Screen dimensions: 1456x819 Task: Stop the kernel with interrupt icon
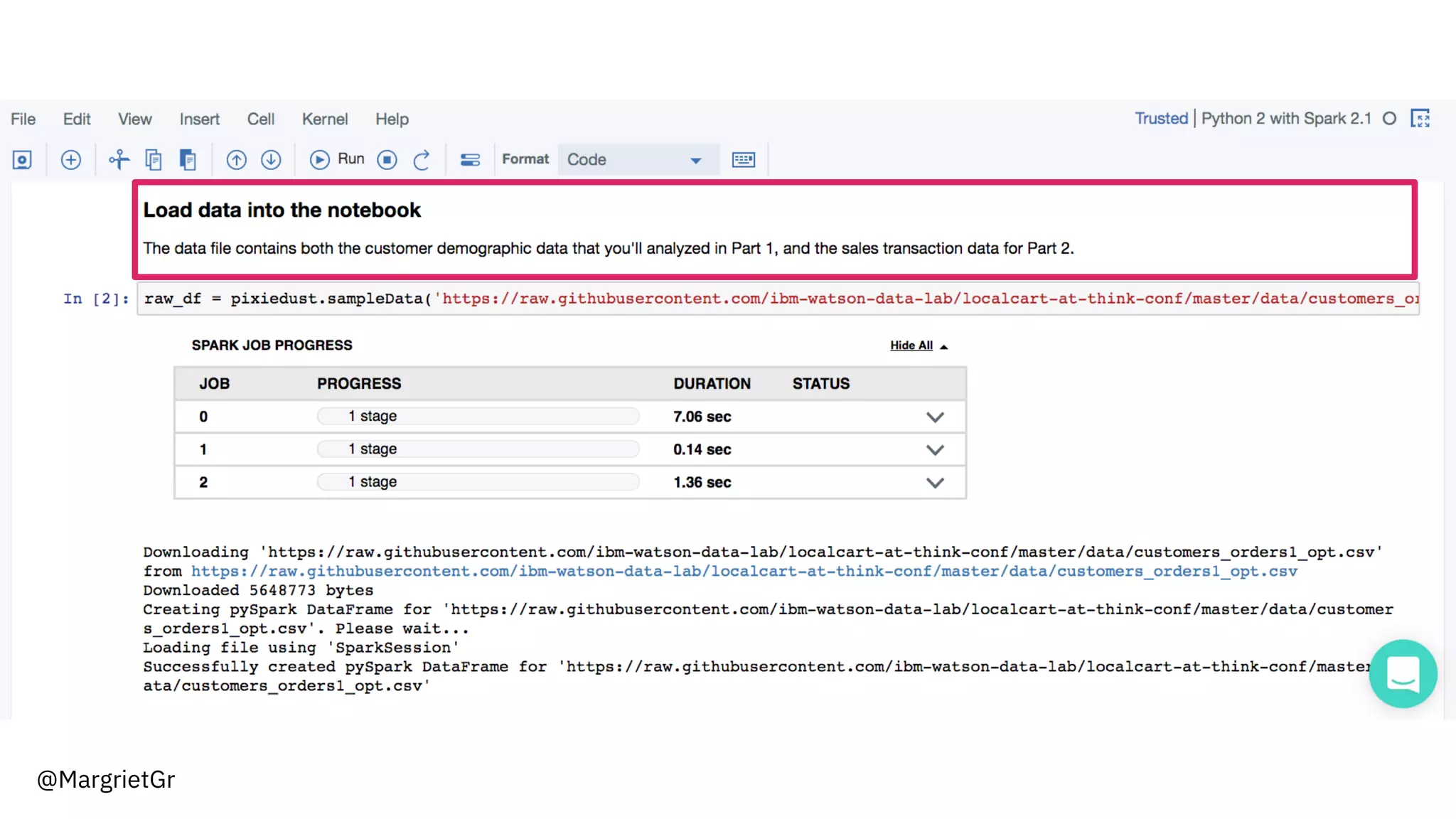[387, 160]
